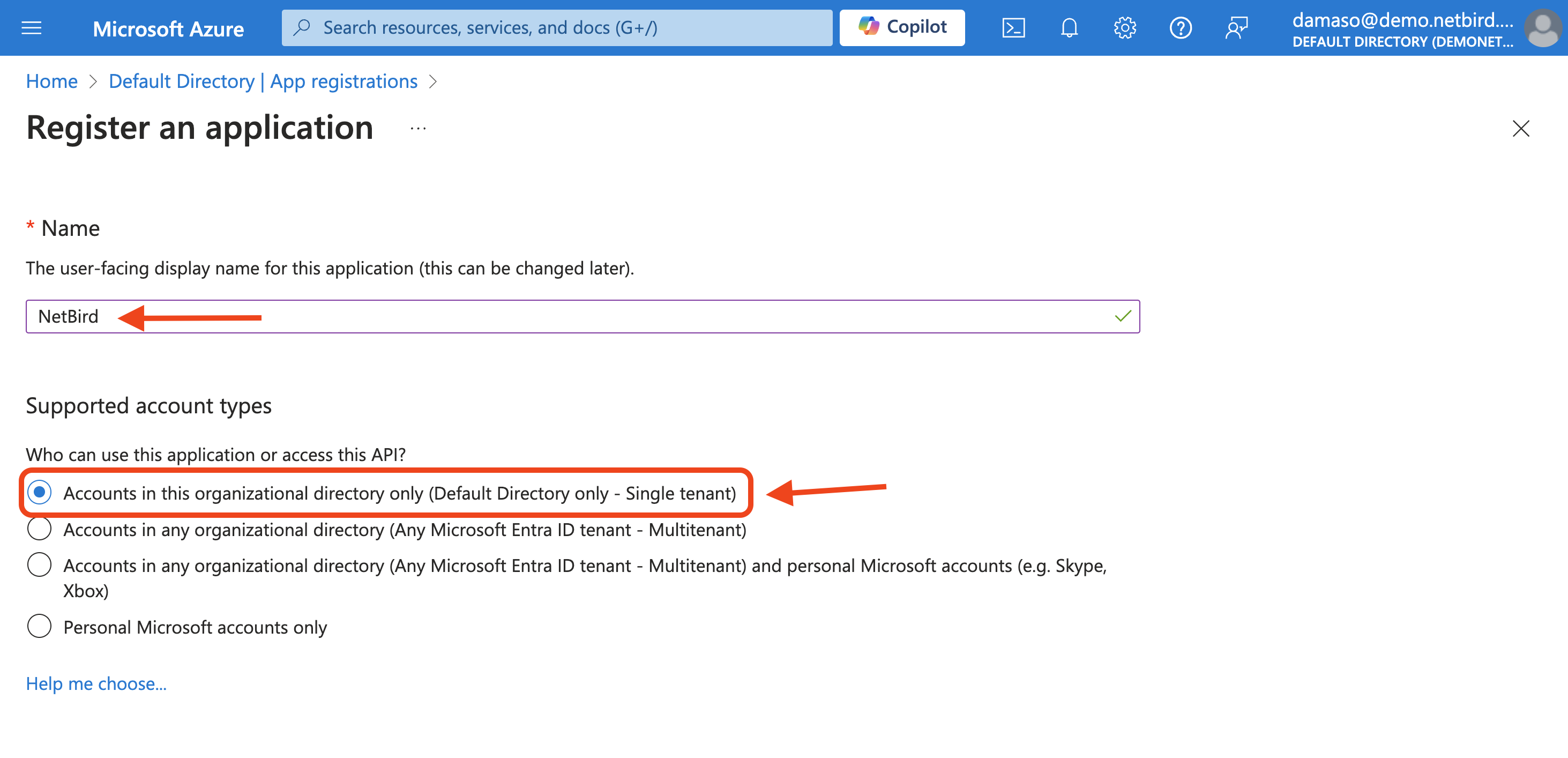
Task: Select Personal Microsoft accounts only
Action: click(39, 627)
